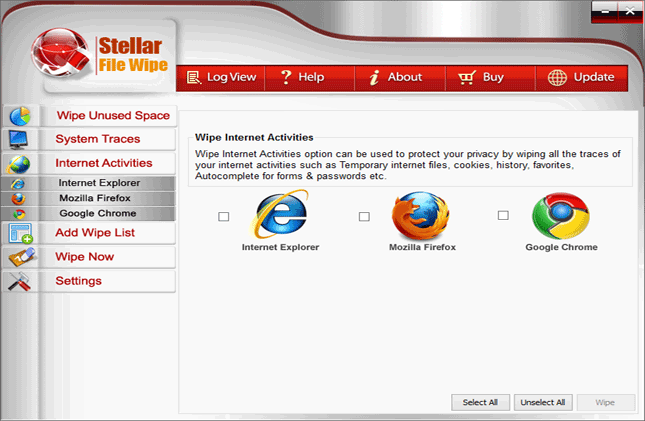Click the Unselect All button
The width and height of the screenshot is (645, 421).
click(543, 402)
